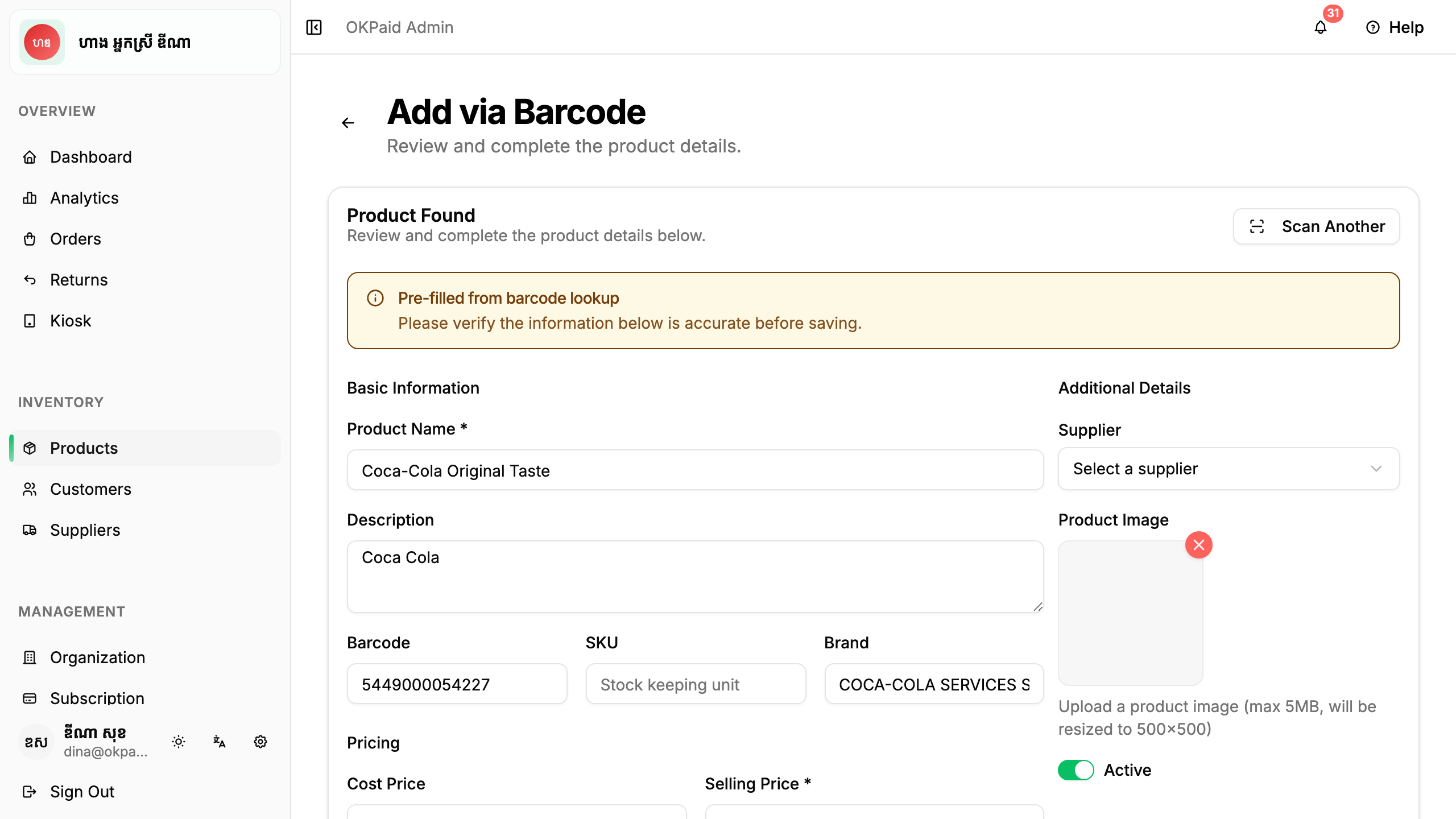
Task: Toggle the Active switch
Action: 1076,770
